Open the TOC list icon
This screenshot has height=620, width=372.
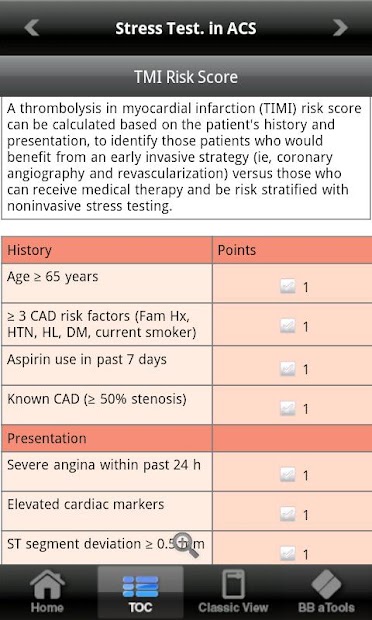pos(140,592)
